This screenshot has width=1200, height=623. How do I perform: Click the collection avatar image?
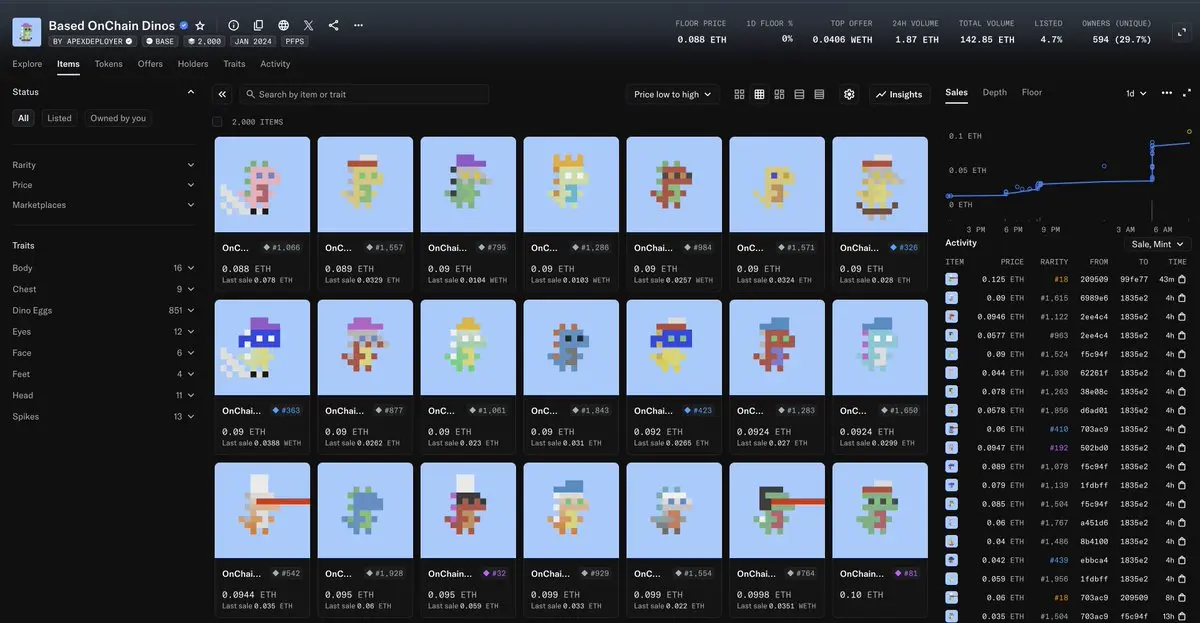[26, 32]
